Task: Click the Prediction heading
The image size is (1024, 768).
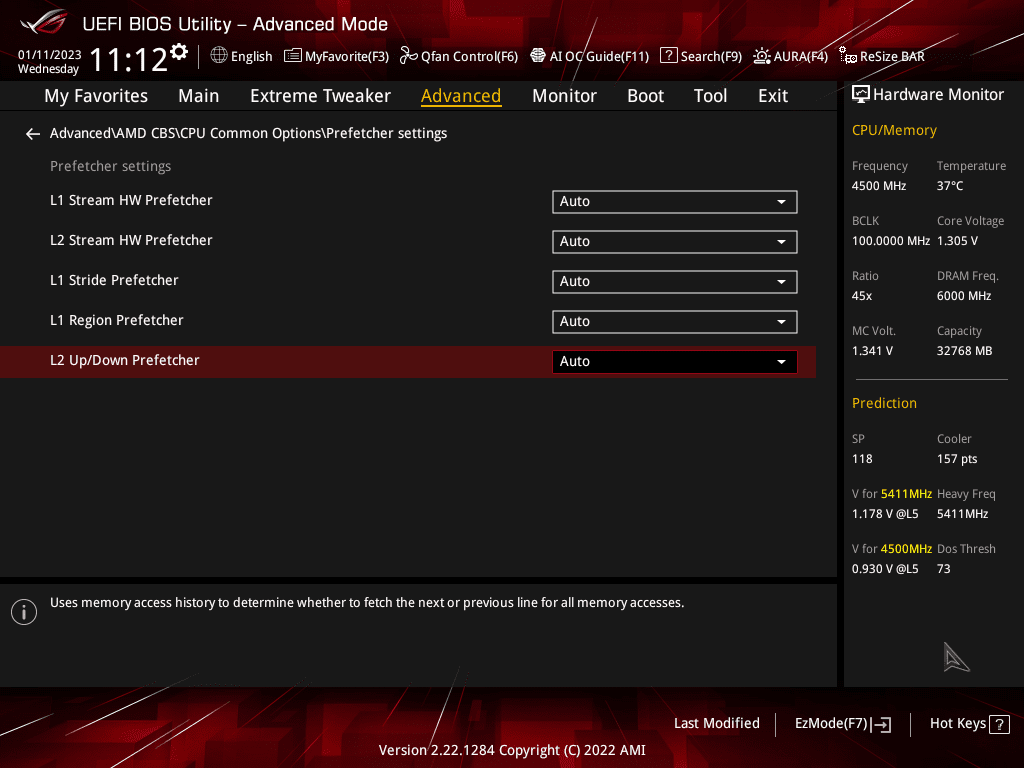Action: tap(884, 404)
